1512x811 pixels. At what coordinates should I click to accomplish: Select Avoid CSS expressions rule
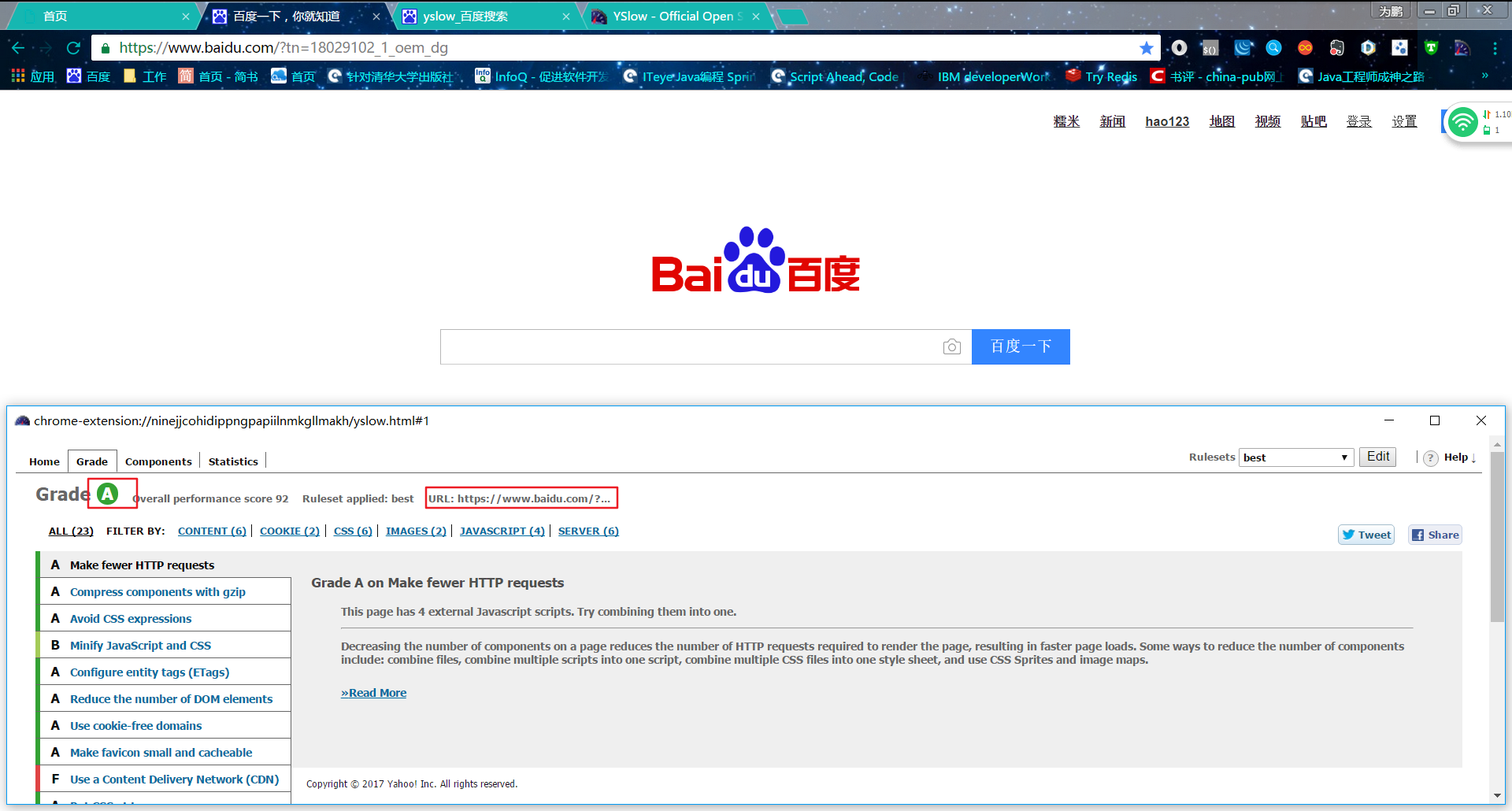tap(165, 618)
